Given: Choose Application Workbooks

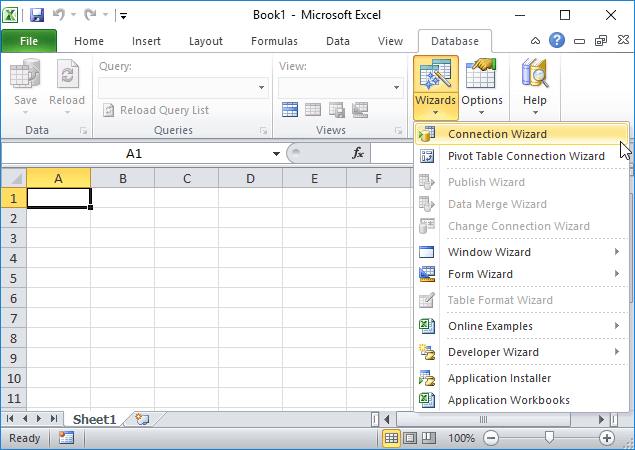Looking at the screenshot, I should pyautogui.click(x=522, y=400).
